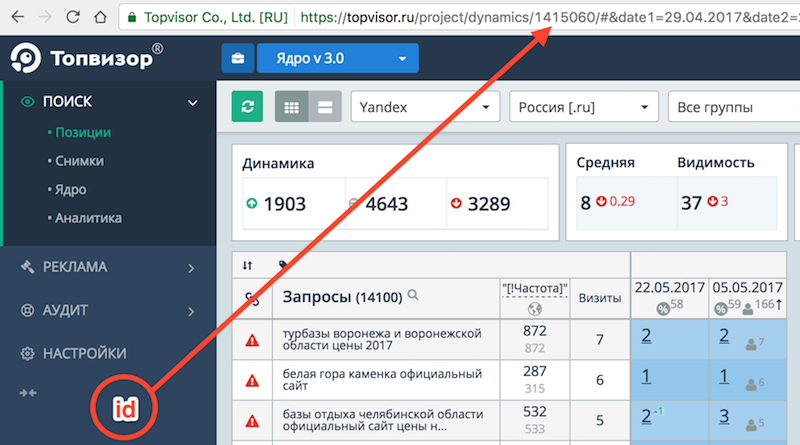Open Снимки in the sidebar

tap(79, 160)
